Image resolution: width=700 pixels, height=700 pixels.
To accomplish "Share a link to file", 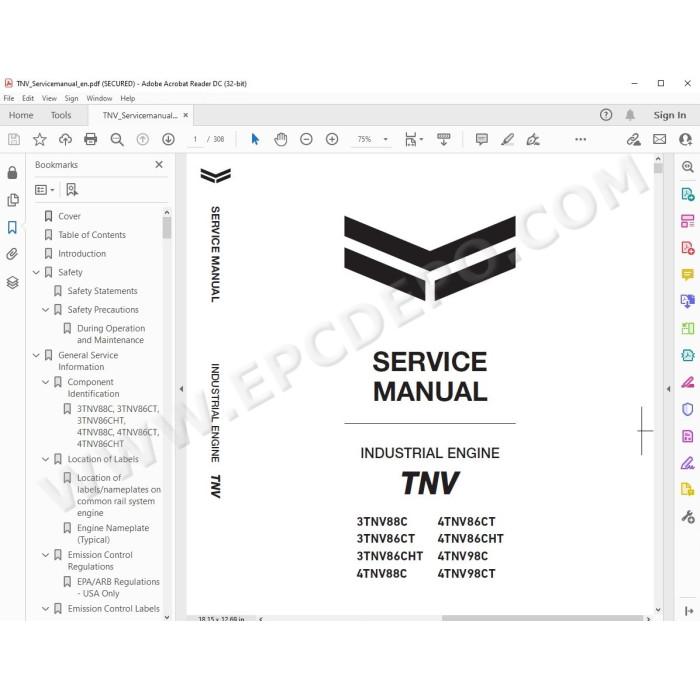I will pyautogui.click(x=633, y=139).
